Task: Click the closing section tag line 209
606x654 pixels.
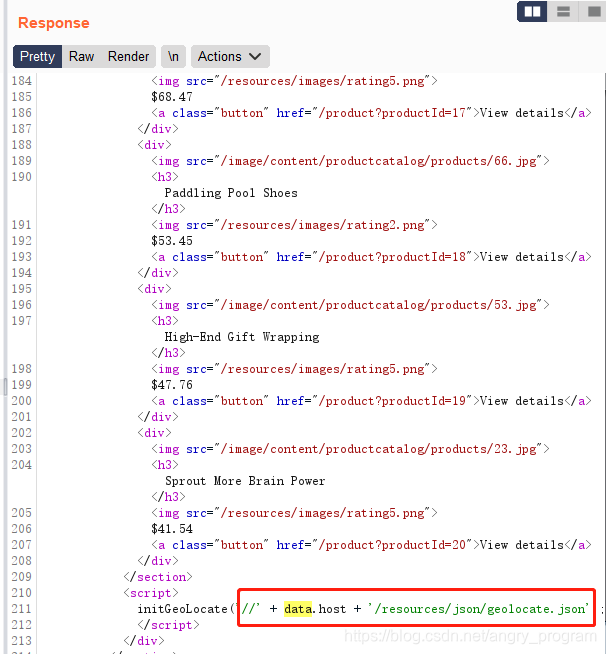Action: pos(158,577)
